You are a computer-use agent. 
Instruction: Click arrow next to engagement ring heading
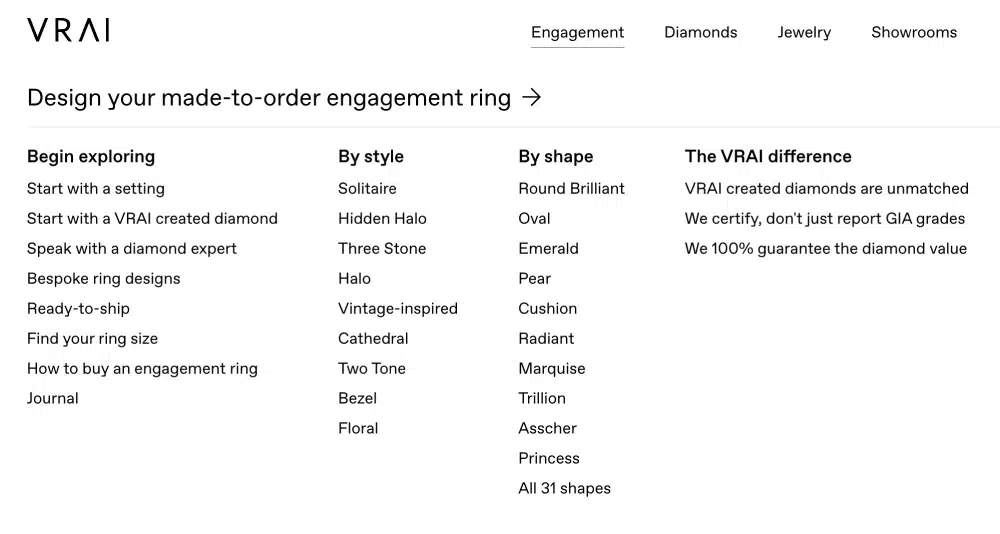(532, 98)
